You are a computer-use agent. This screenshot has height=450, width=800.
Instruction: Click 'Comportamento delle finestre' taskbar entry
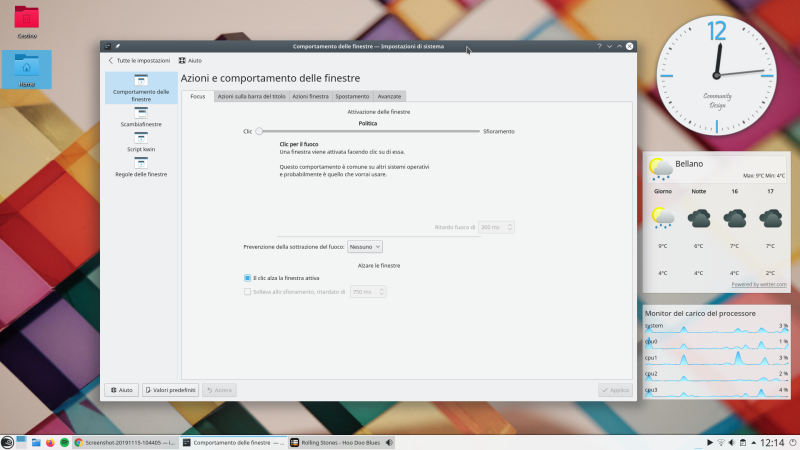point(234,442)
